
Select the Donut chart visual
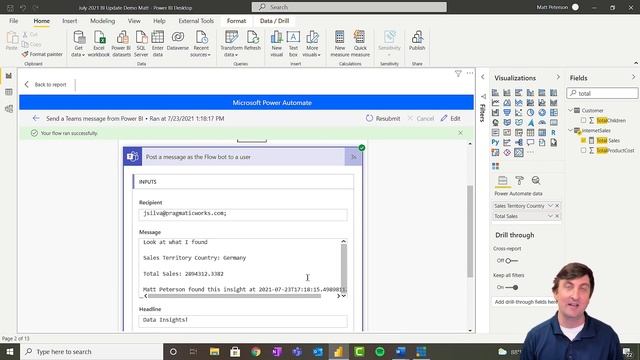542,112
